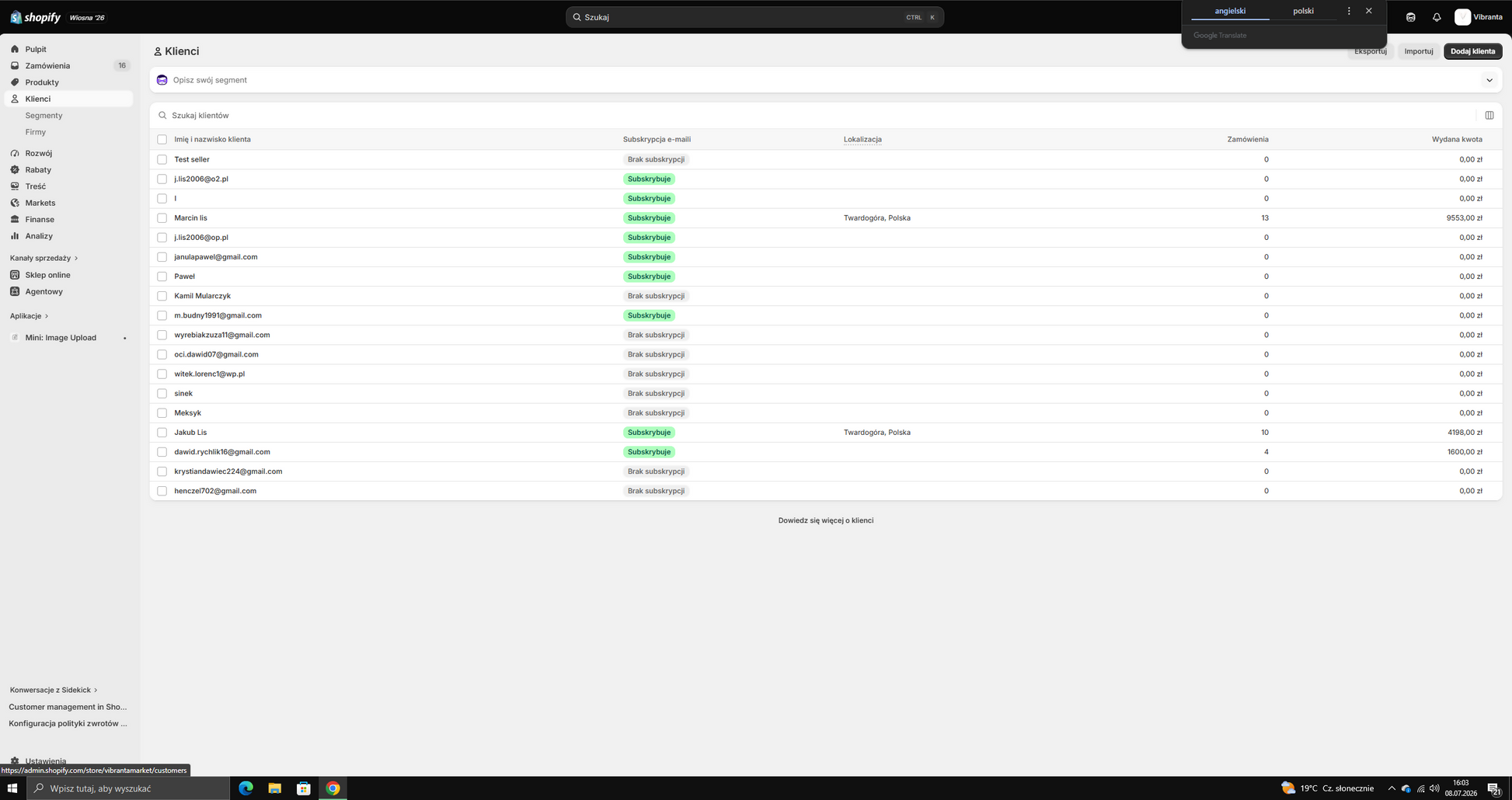Expand the segment description dropdown arrow
Image resolution: width=1512 pixels, height=800 pixels.
[x=1489, y=80]
